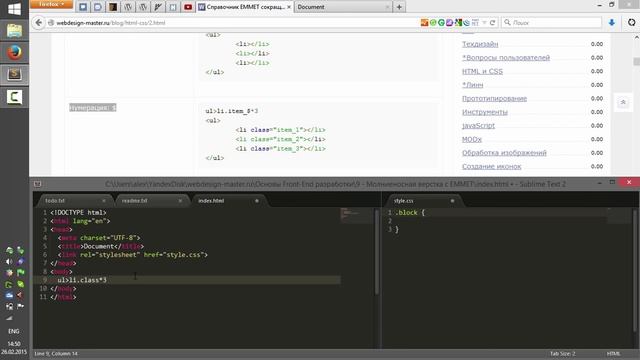The image size is (640, 360).
Task: Click the left pane vertical scrollbar in Sublime
Action: coord(377,253)
